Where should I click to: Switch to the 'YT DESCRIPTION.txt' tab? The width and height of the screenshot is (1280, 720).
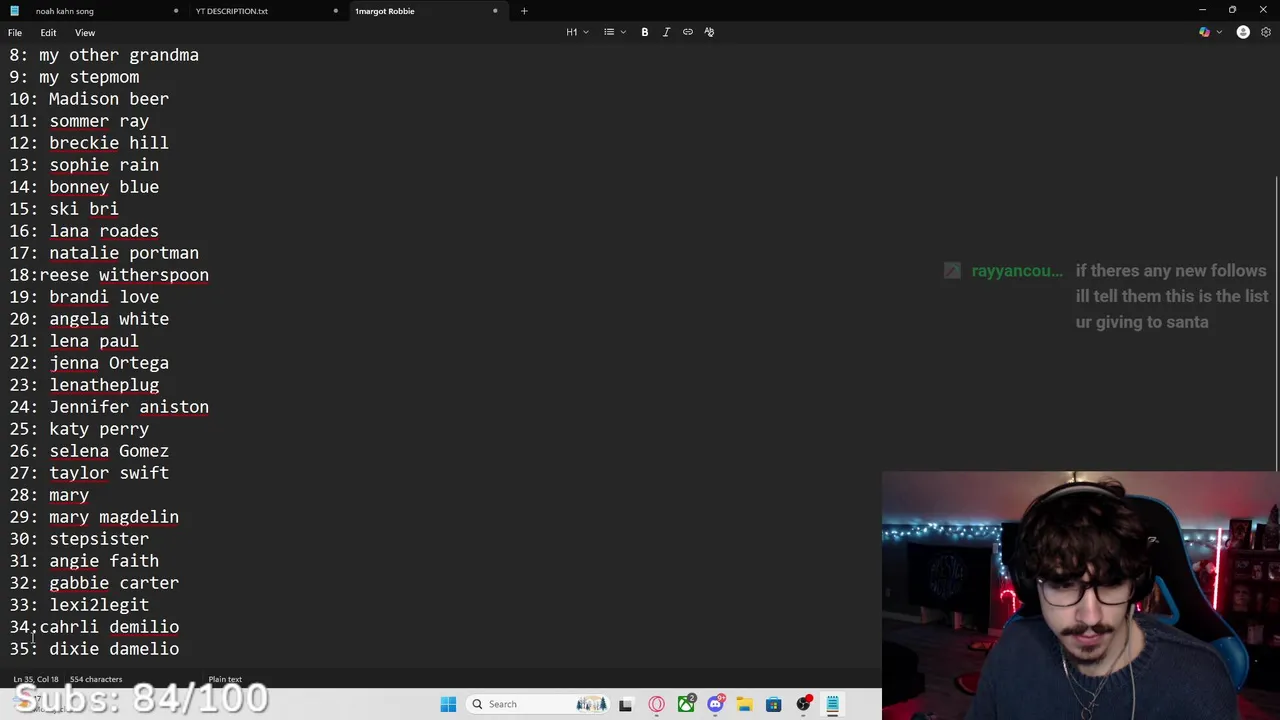[232, 11]
